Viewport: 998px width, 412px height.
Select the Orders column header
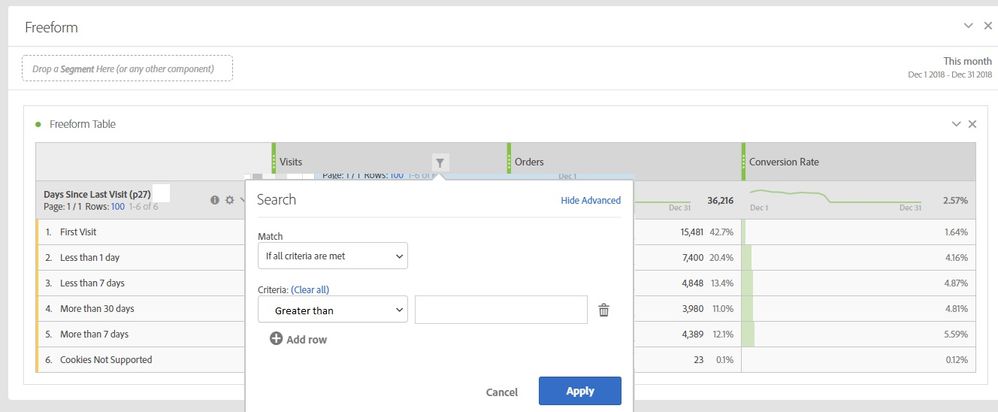point(528,161)
